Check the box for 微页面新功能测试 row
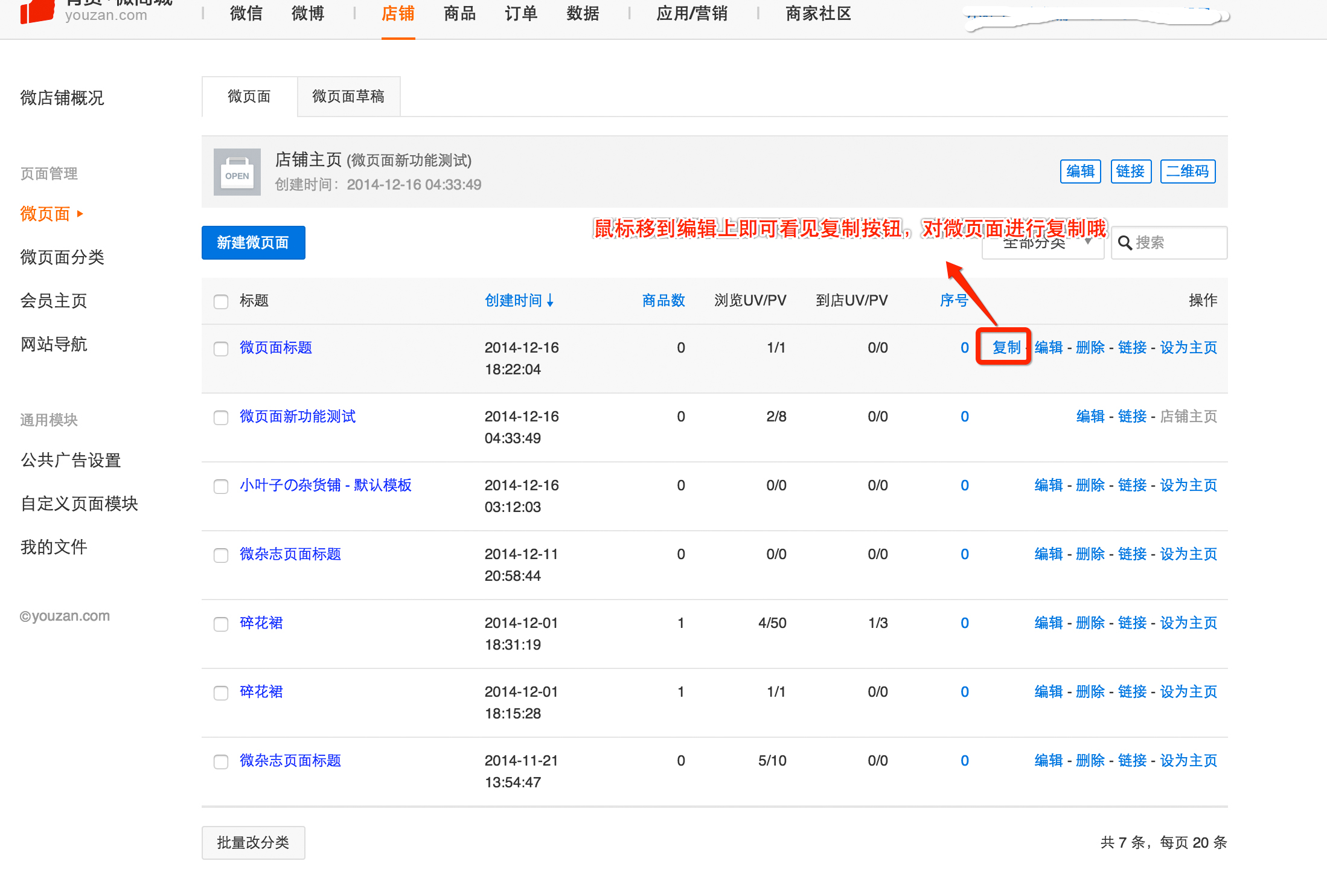 click(x=221, y=417)
